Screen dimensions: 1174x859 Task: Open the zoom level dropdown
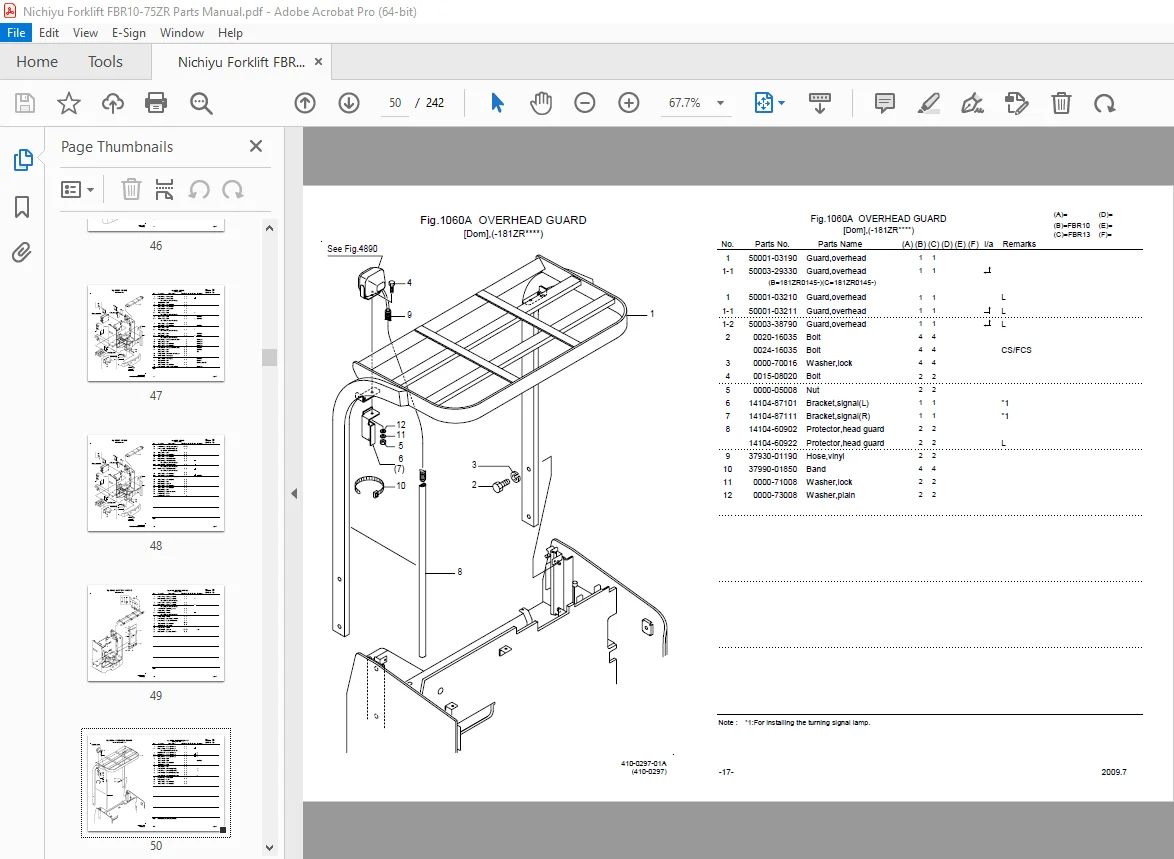(720, 103)
